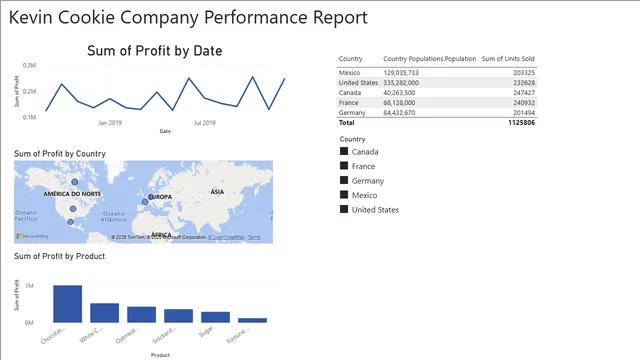This screenshot has height=360, width=640.
Task: Click the Jan 2019 axis label
Action: pos(110,122)
